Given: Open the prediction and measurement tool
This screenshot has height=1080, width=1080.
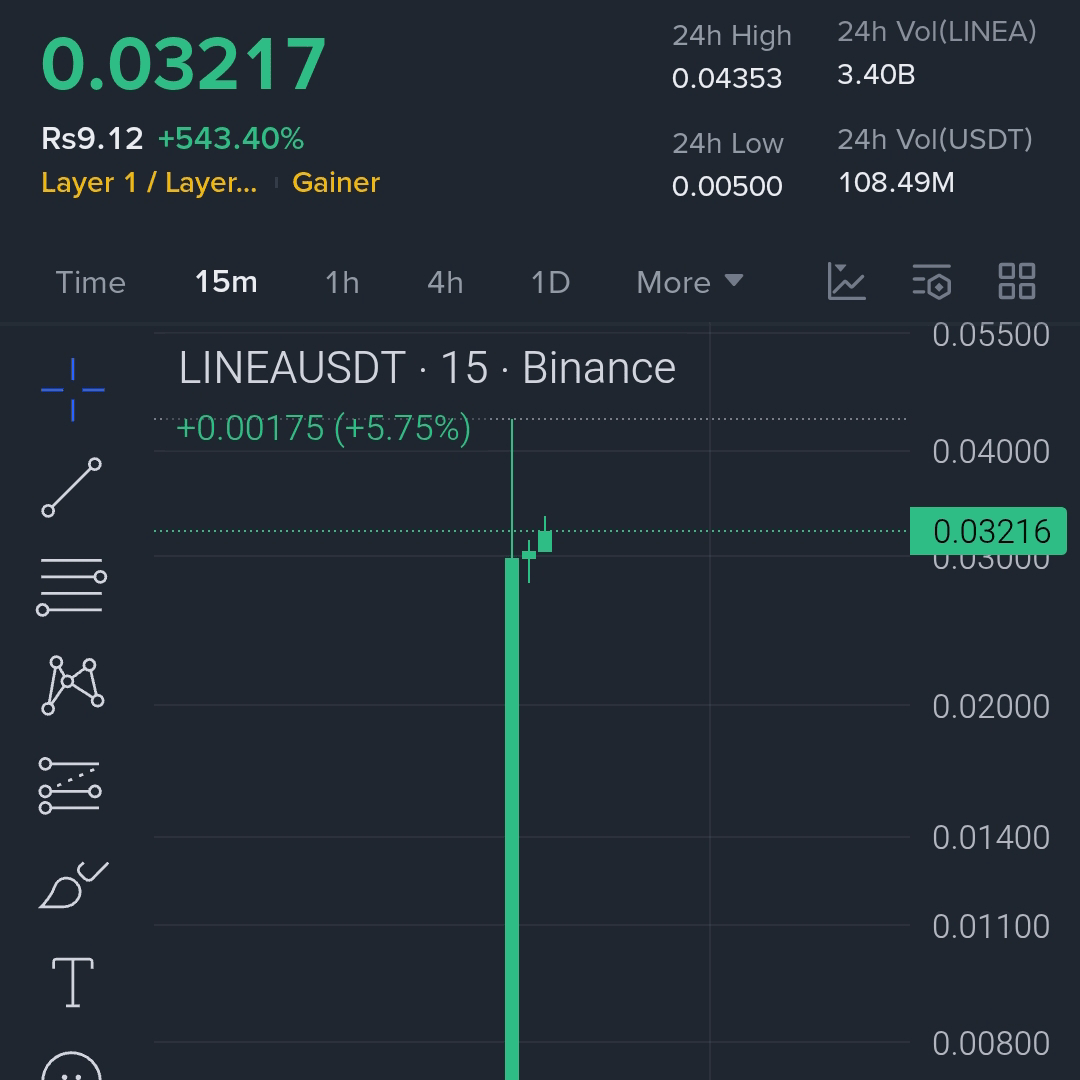Looking at the screenshot, I should pos(71,785).
